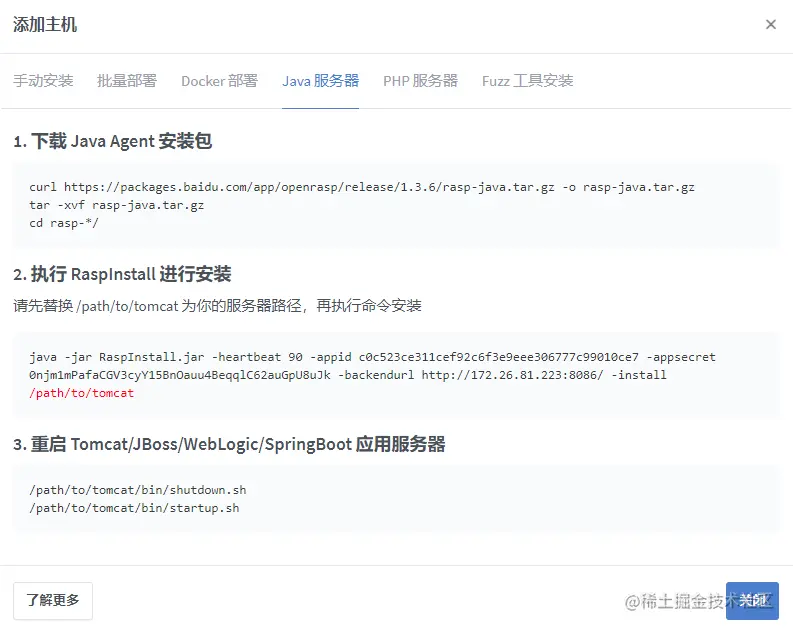This screenshot has width=793, height=630.
Task: Open the Docker 部署 tab
Action: point(219,81)
